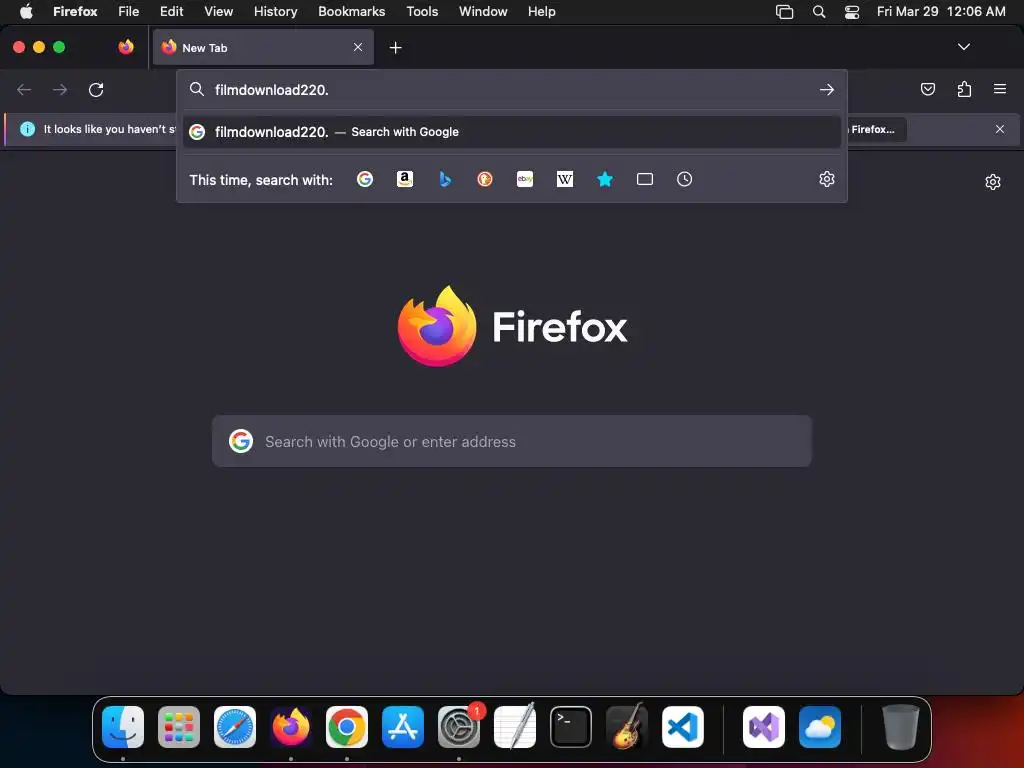Open search settings gear in dropdown
The height and width of the screenshot is (768, 1024).
(x=827, y=179)
